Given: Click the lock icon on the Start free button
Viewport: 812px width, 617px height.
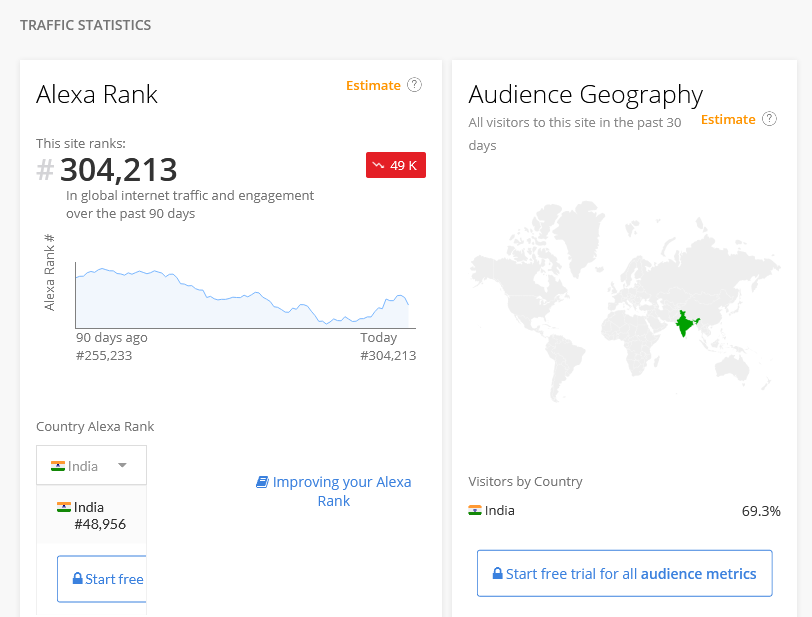Looking at the screenshot, I should point(77,579).
